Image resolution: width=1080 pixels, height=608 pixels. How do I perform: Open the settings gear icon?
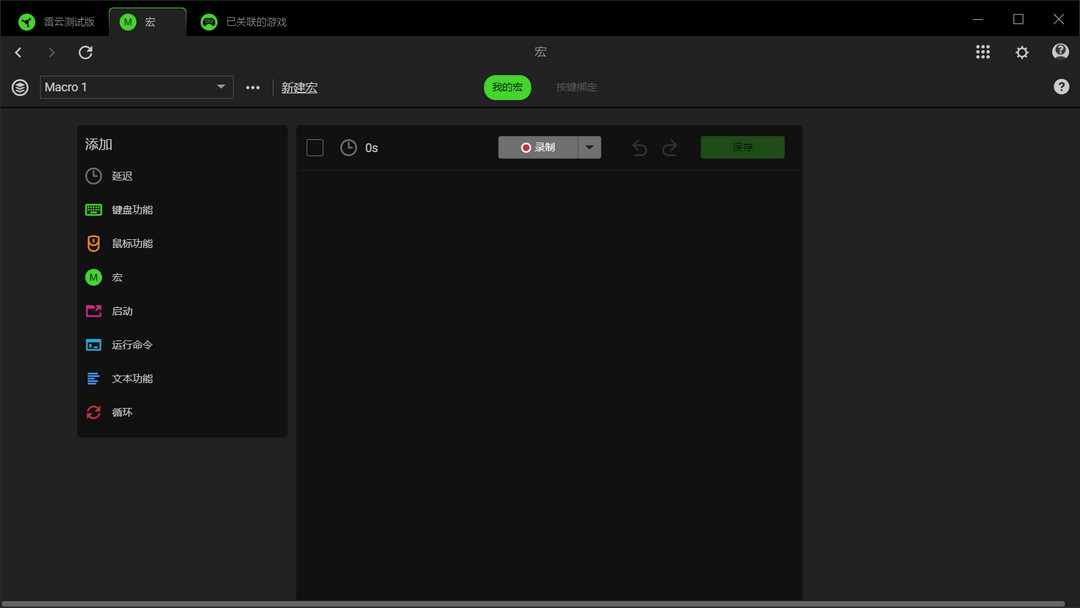point(1021,51)
